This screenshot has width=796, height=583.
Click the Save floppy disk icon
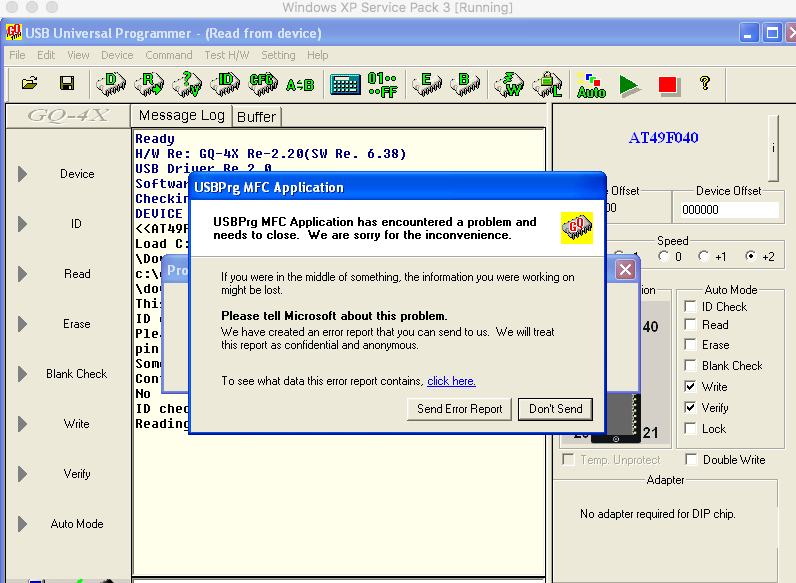pos(67,84)
